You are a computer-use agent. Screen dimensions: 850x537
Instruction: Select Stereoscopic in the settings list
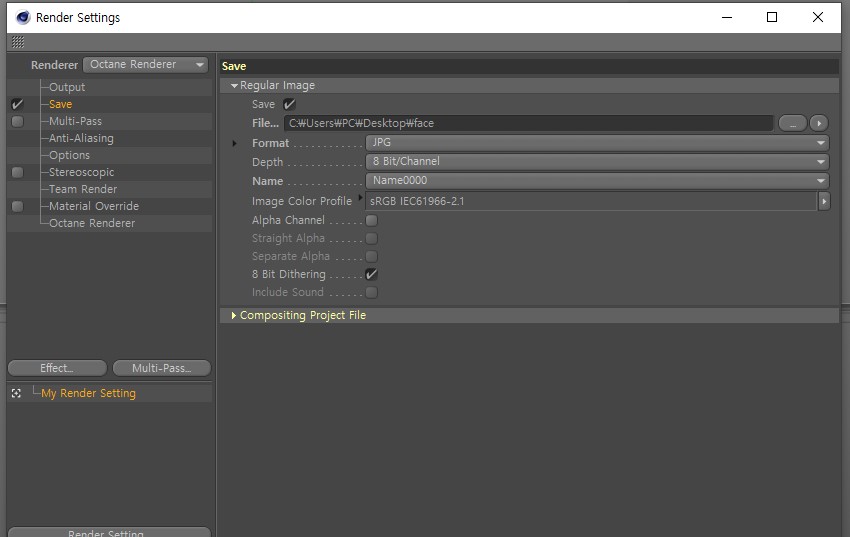[x=81, y=172]
